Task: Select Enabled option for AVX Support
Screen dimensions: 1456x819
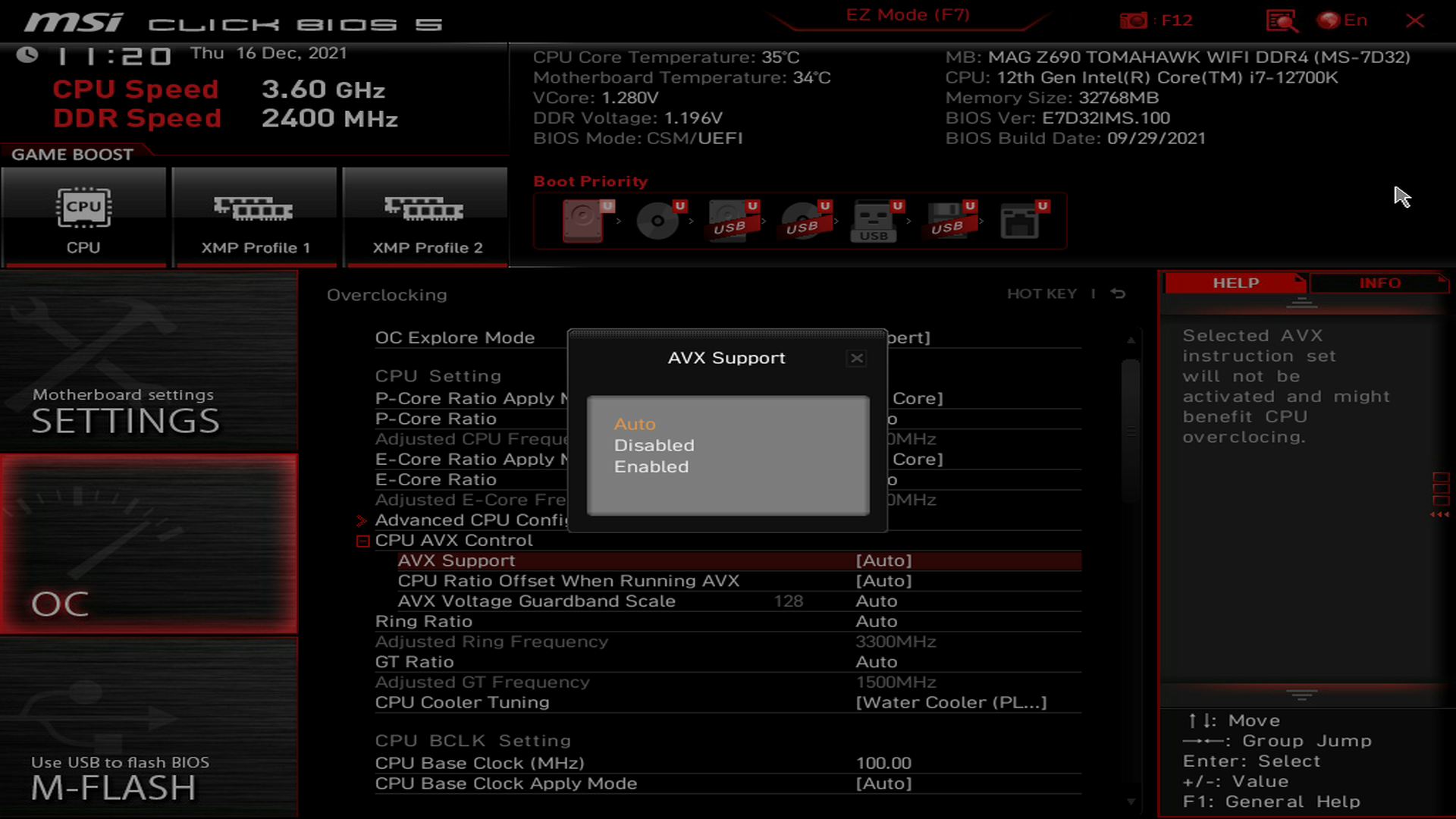Action: (x=651, y=466)
